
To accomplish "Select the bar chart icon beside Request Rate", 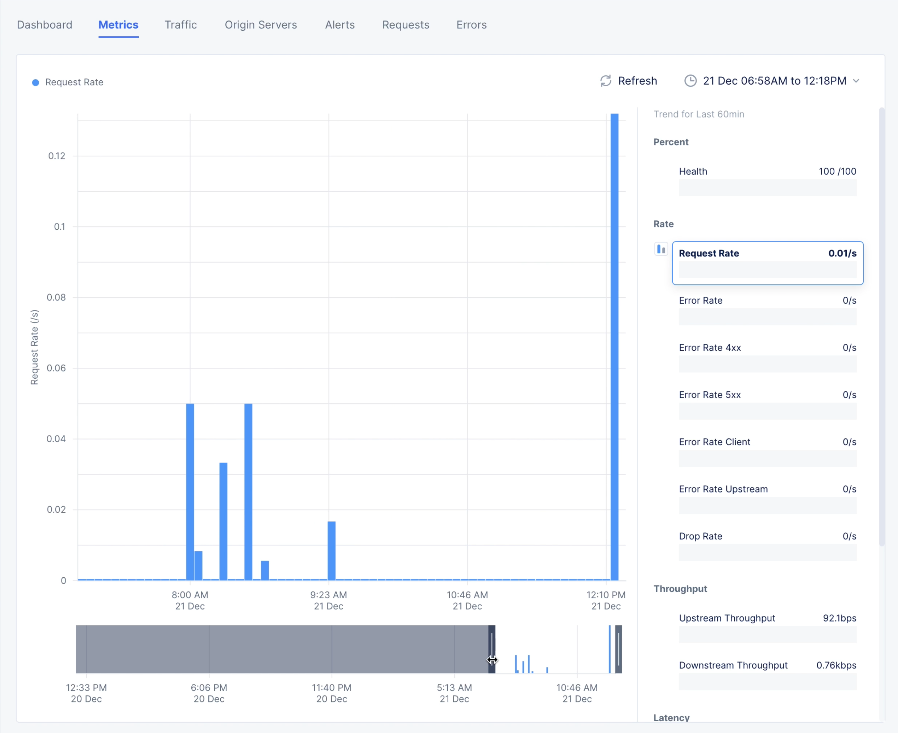I will 660,249.
